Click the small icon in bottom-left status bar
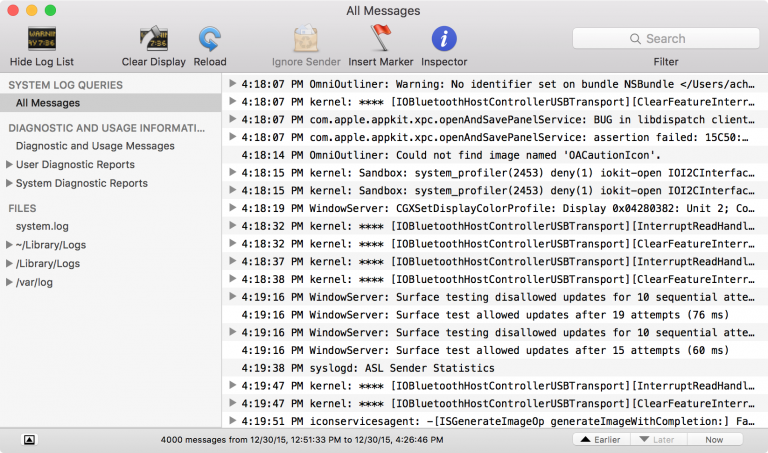Screen dimensions: 768x453 pyautogui.click(x=29, y=439)
